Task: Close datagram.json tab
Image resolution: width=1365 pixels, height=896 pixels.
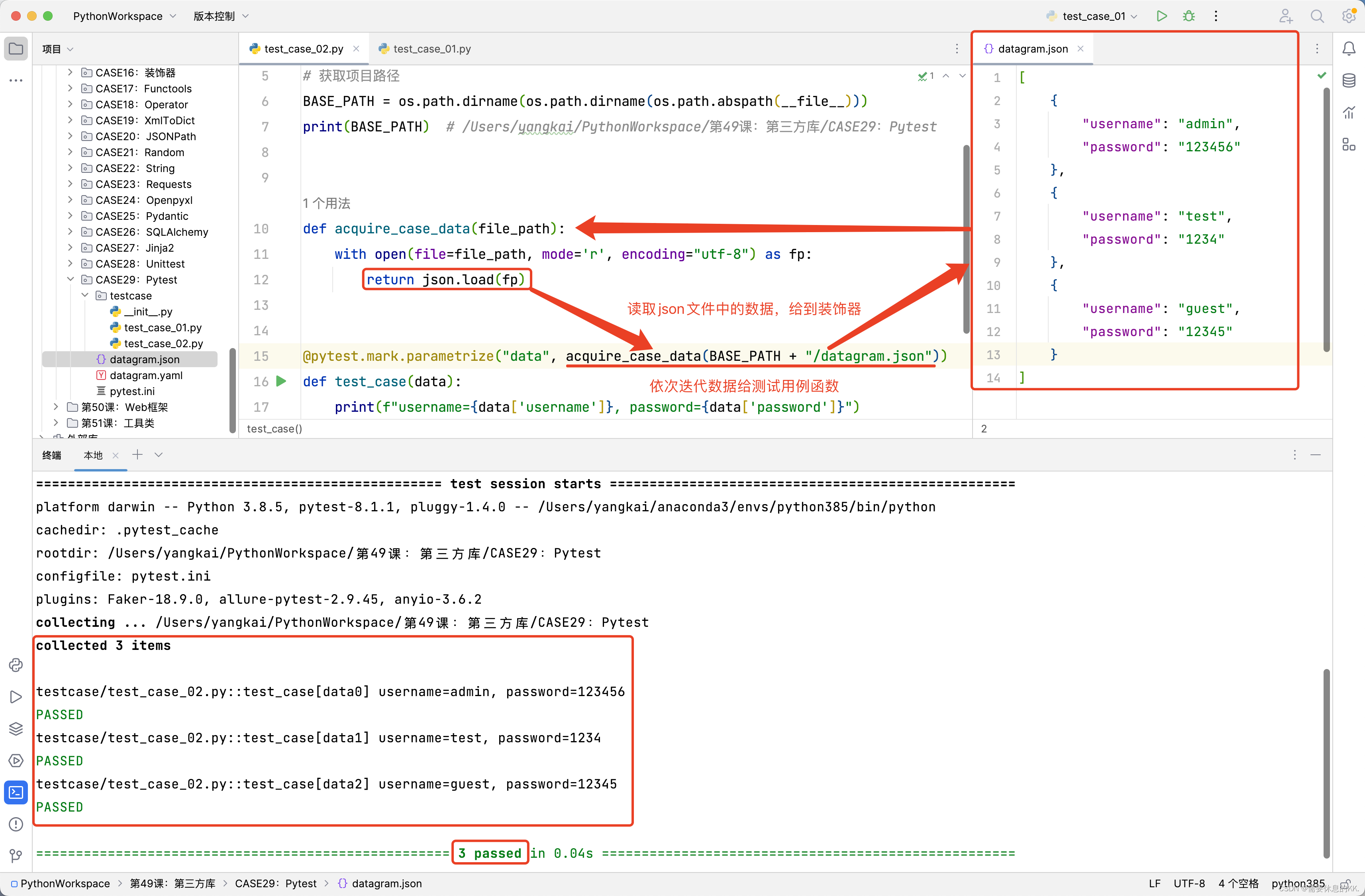Action: (x=1081, y=49)
